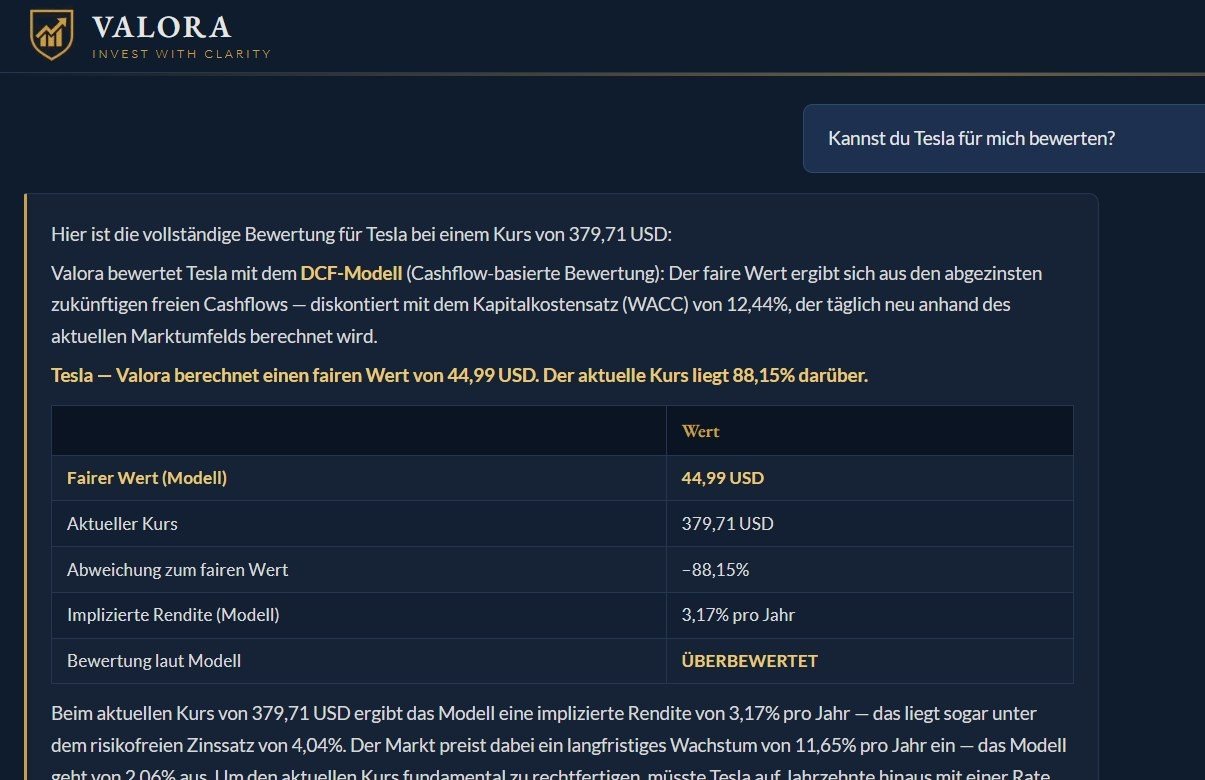Click the Valora shield logo icon
This screenshot has height=780, width=1205.
pos(52,35)
